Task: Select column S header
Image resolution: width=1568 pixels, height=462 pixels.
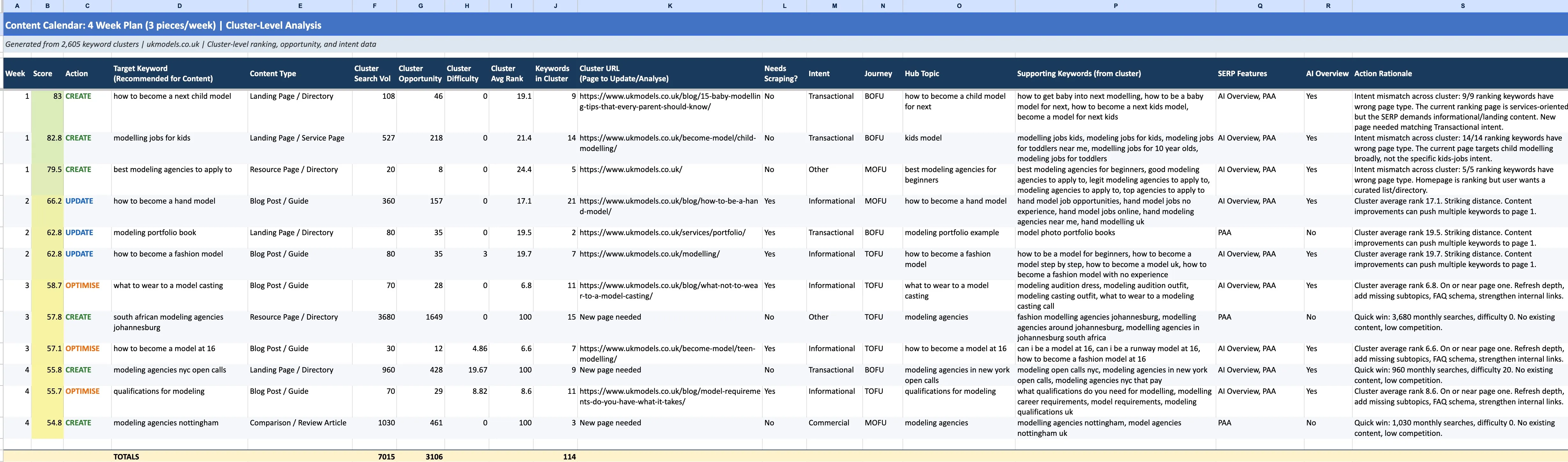Action: 1462,5
